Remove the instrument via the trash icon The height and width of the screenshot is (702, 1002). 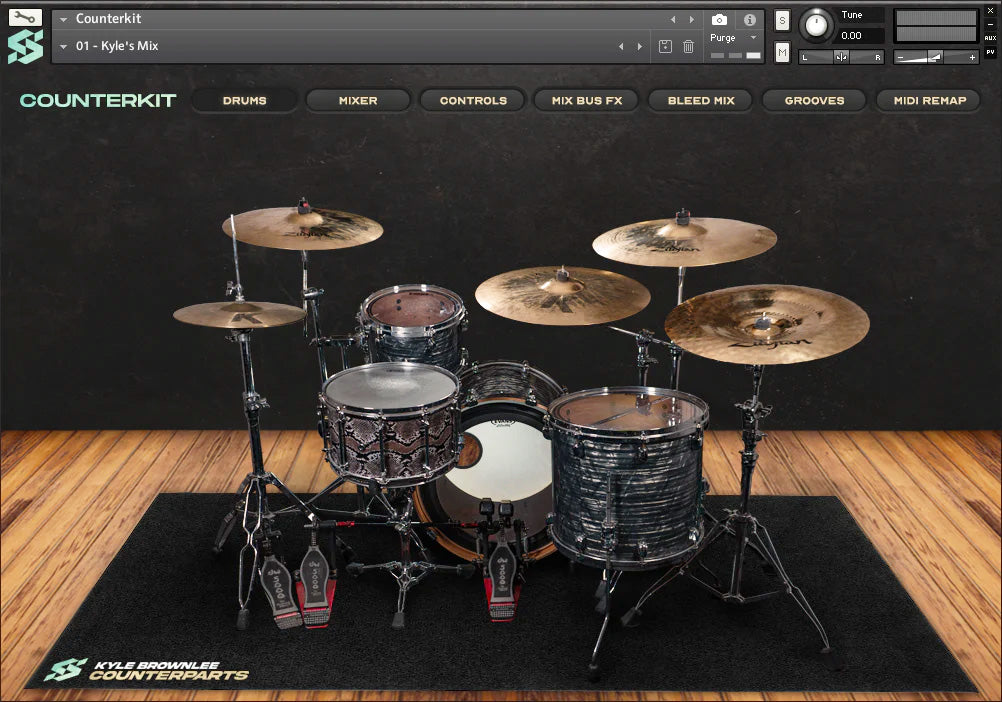pos(690,46)
